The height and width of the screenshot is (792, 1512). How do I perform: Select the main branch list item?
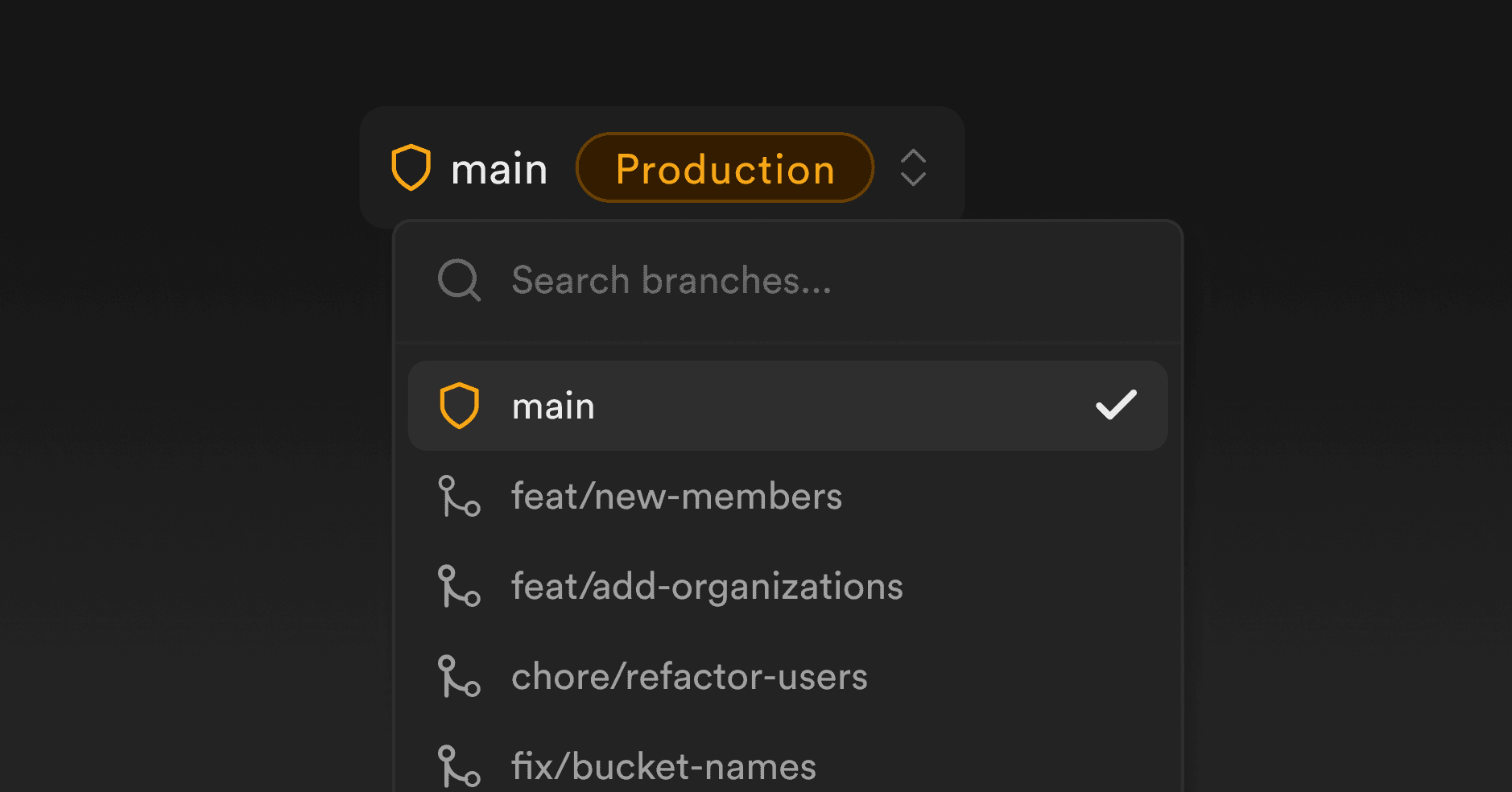(554, 406)
